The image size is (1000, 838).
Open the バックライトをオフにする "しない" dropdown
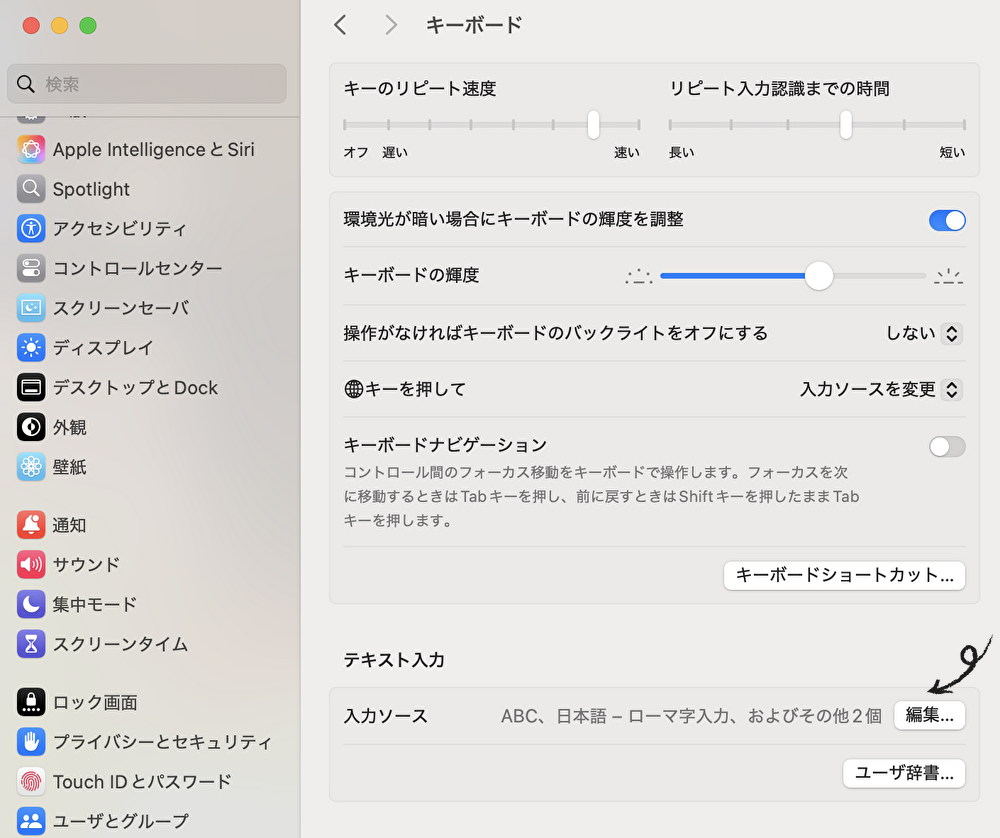tap(923, 333)
